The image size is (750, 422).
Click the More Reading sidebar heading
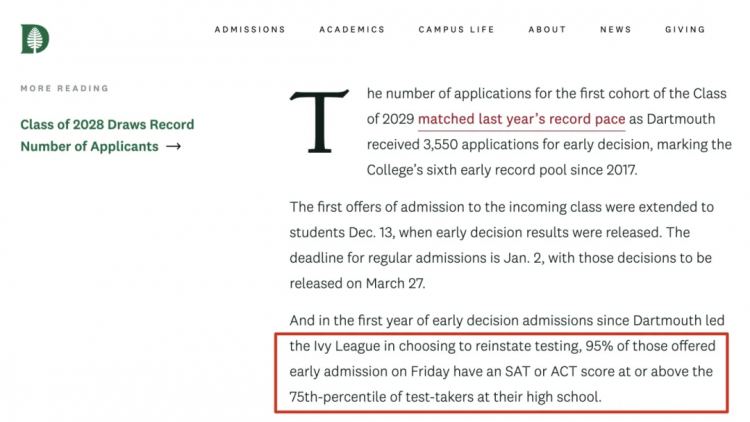[x=65, y=88]
